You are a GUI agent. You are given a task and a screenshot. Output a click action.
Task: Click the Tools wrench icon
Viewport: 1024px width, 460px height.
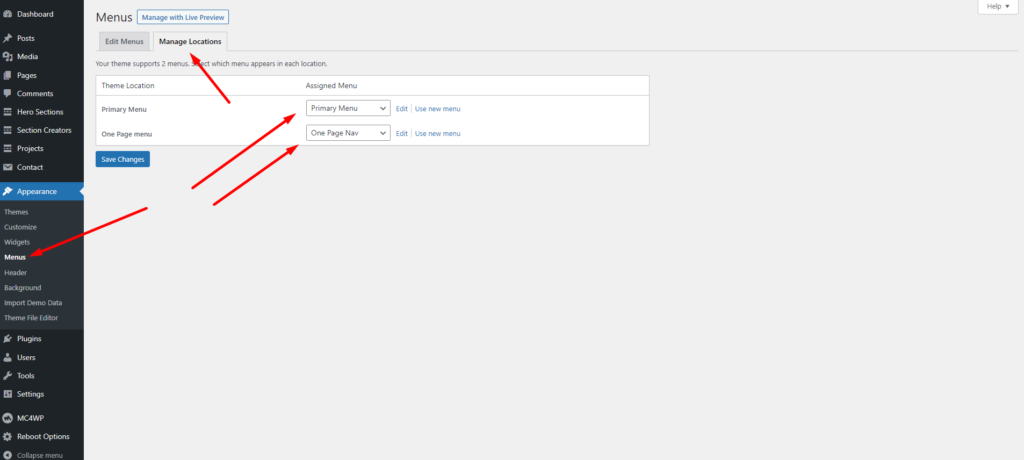[8, 376]
